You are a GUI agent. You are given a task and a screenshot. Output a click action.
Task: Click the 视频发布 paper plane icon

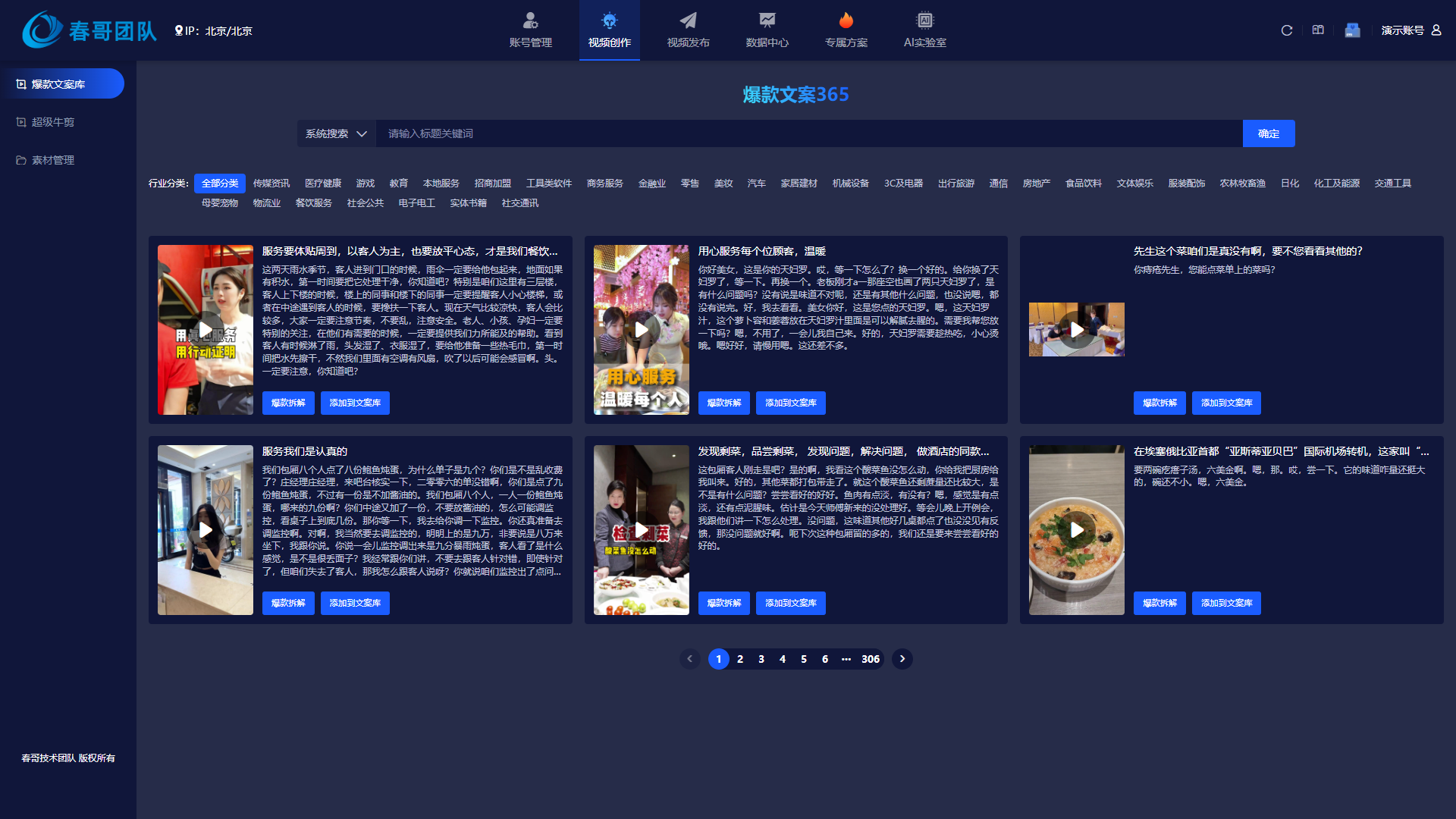point(688,20)
